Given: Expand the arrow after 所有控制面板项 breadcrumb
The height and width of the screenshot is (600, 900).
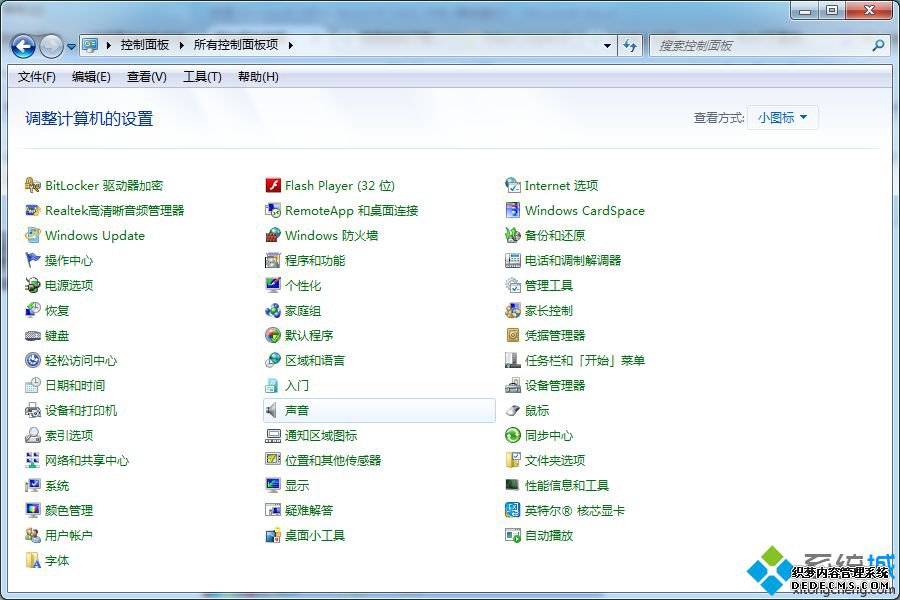Looking at the screenshot, I should point(290,45).
